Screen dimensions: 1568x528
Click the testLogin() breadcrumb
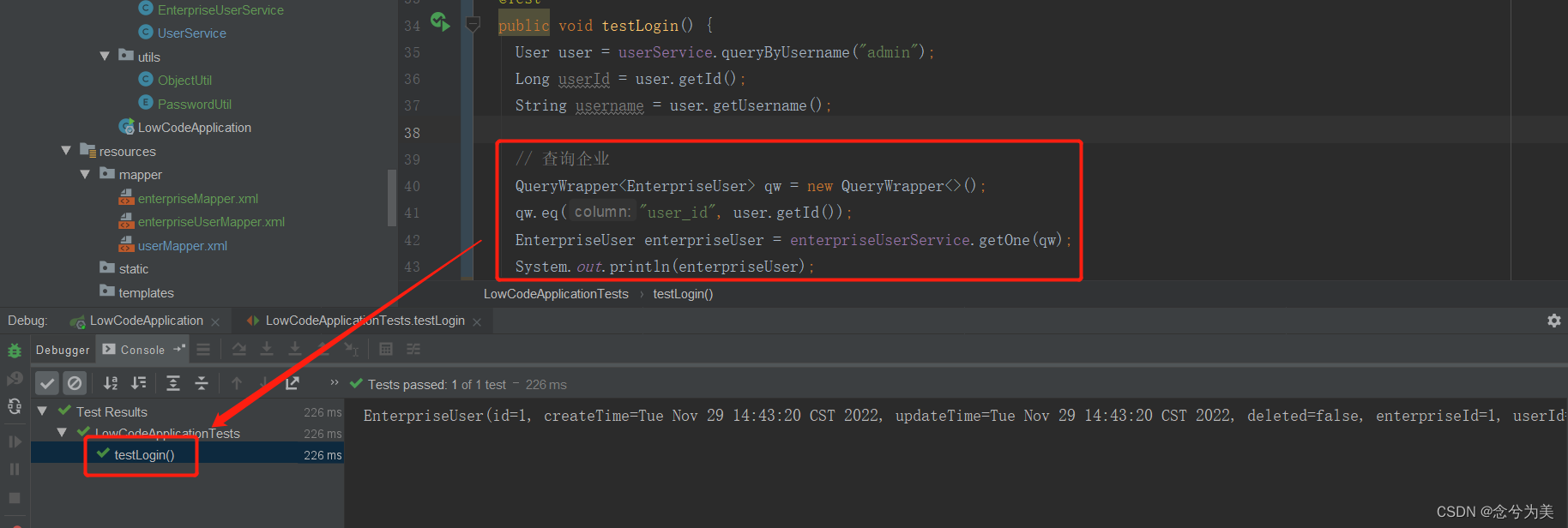pos(683,294)
